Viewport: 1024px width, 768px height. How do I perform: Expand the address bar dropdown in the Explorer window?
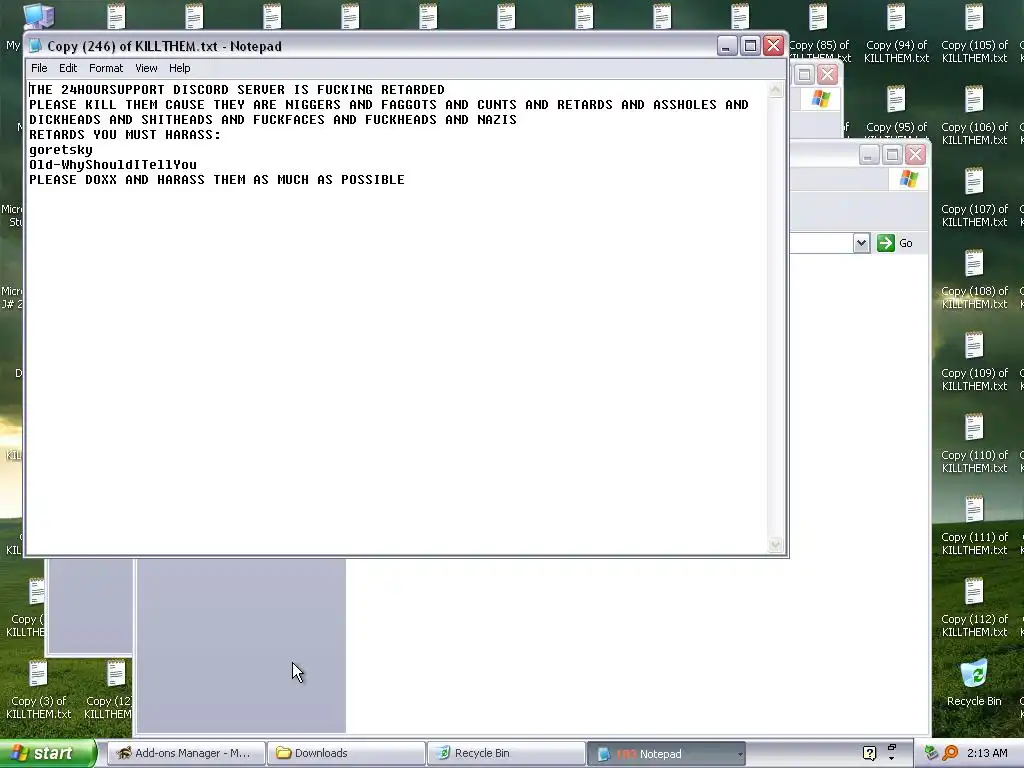(861, 243)
